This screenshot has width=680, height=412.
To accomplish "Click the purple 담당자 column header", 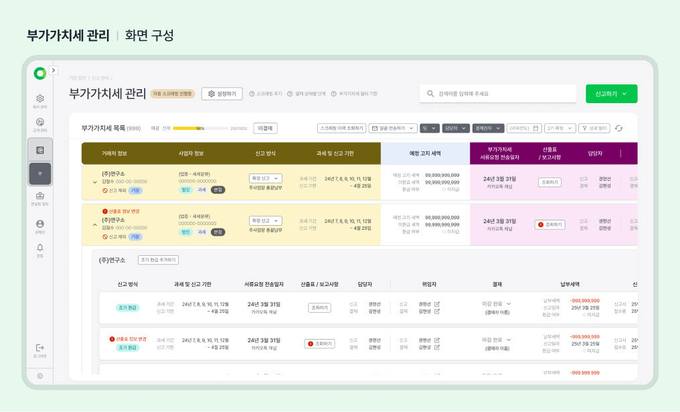I will (595, 154).
